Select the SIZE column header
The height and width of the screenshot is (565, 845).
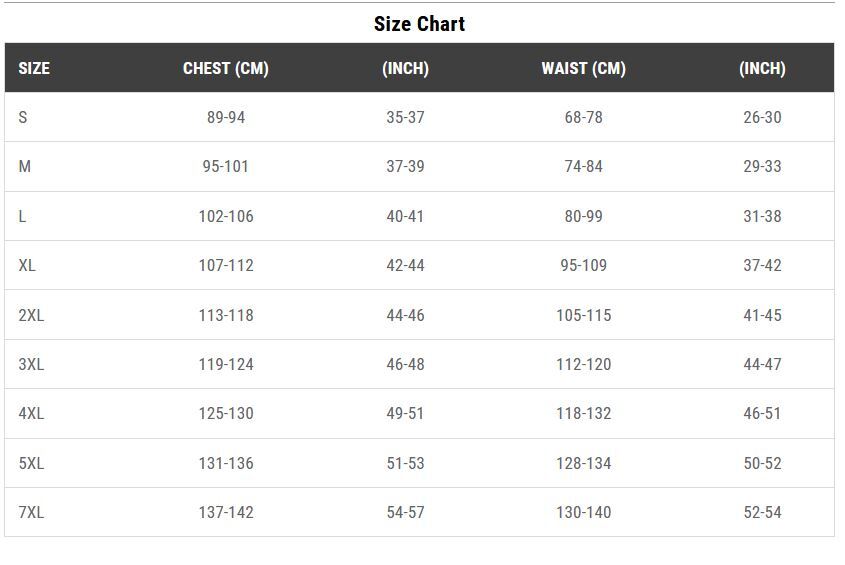(x=34, y=68)
